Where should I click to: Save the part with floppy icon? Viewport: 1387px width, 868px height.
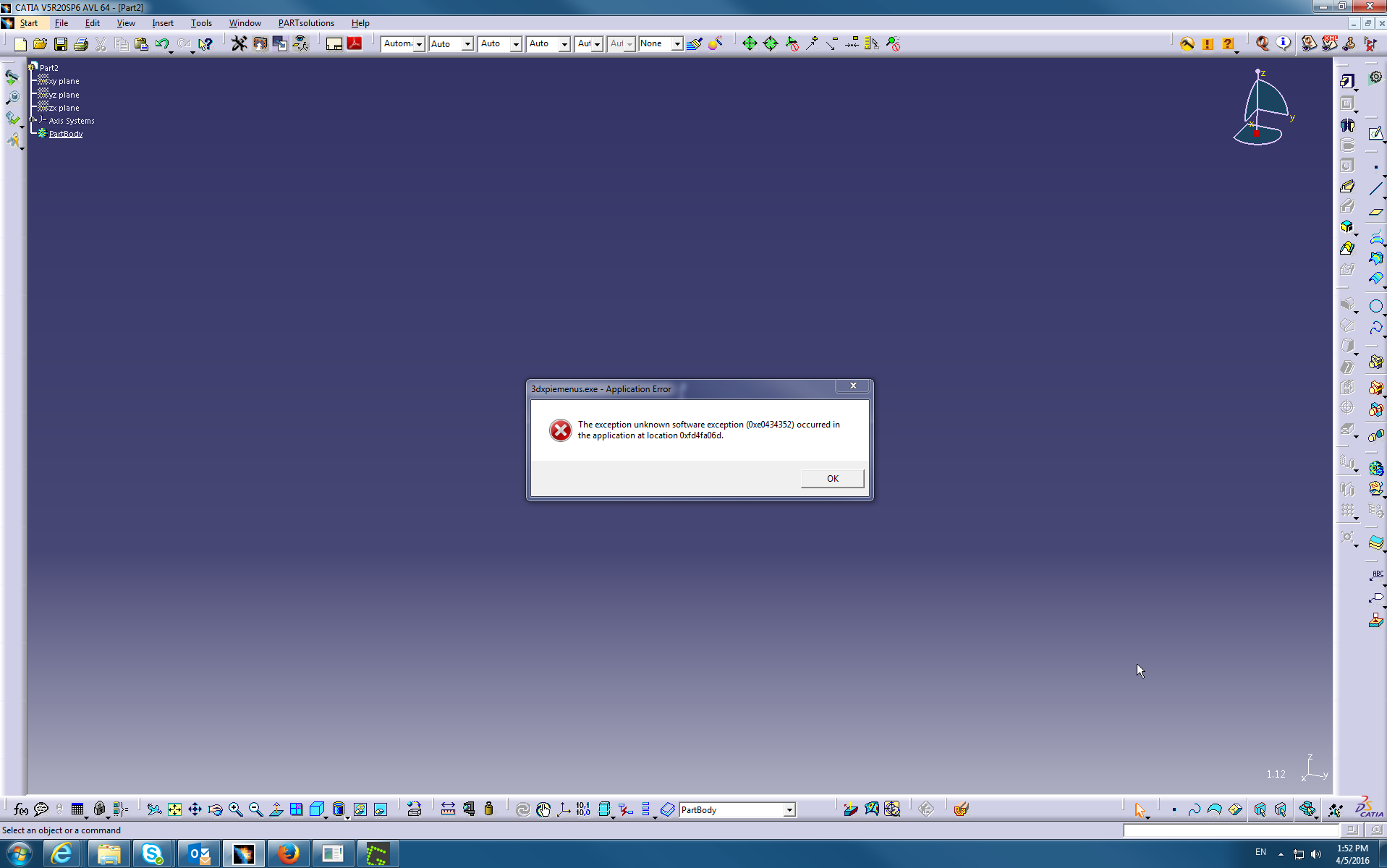(x=61, y=44)
